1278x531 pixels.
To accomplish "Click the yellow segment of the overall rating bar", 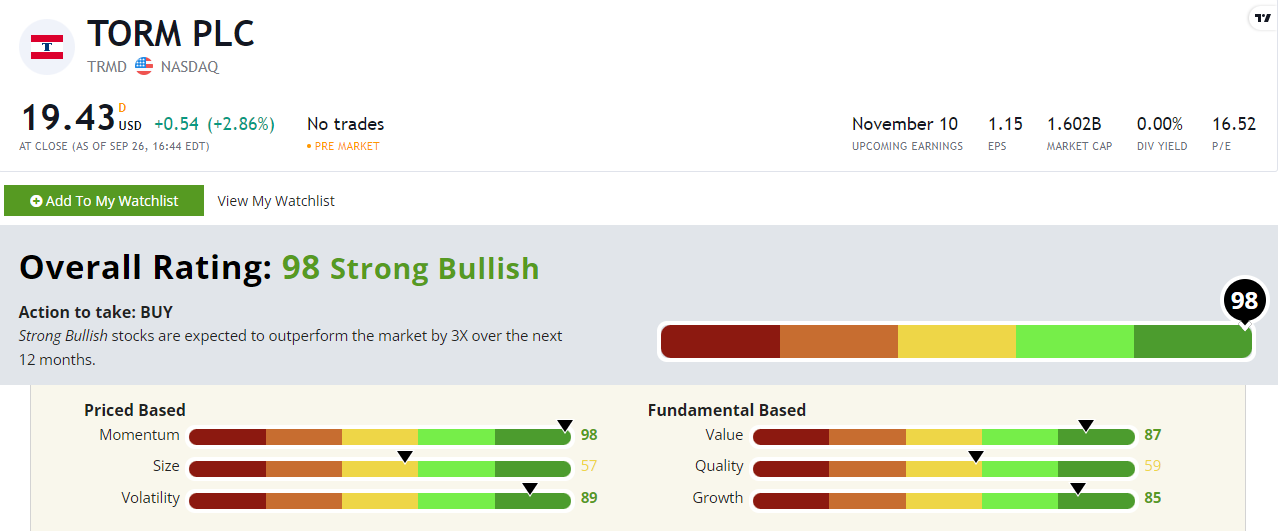I will 957,341.
